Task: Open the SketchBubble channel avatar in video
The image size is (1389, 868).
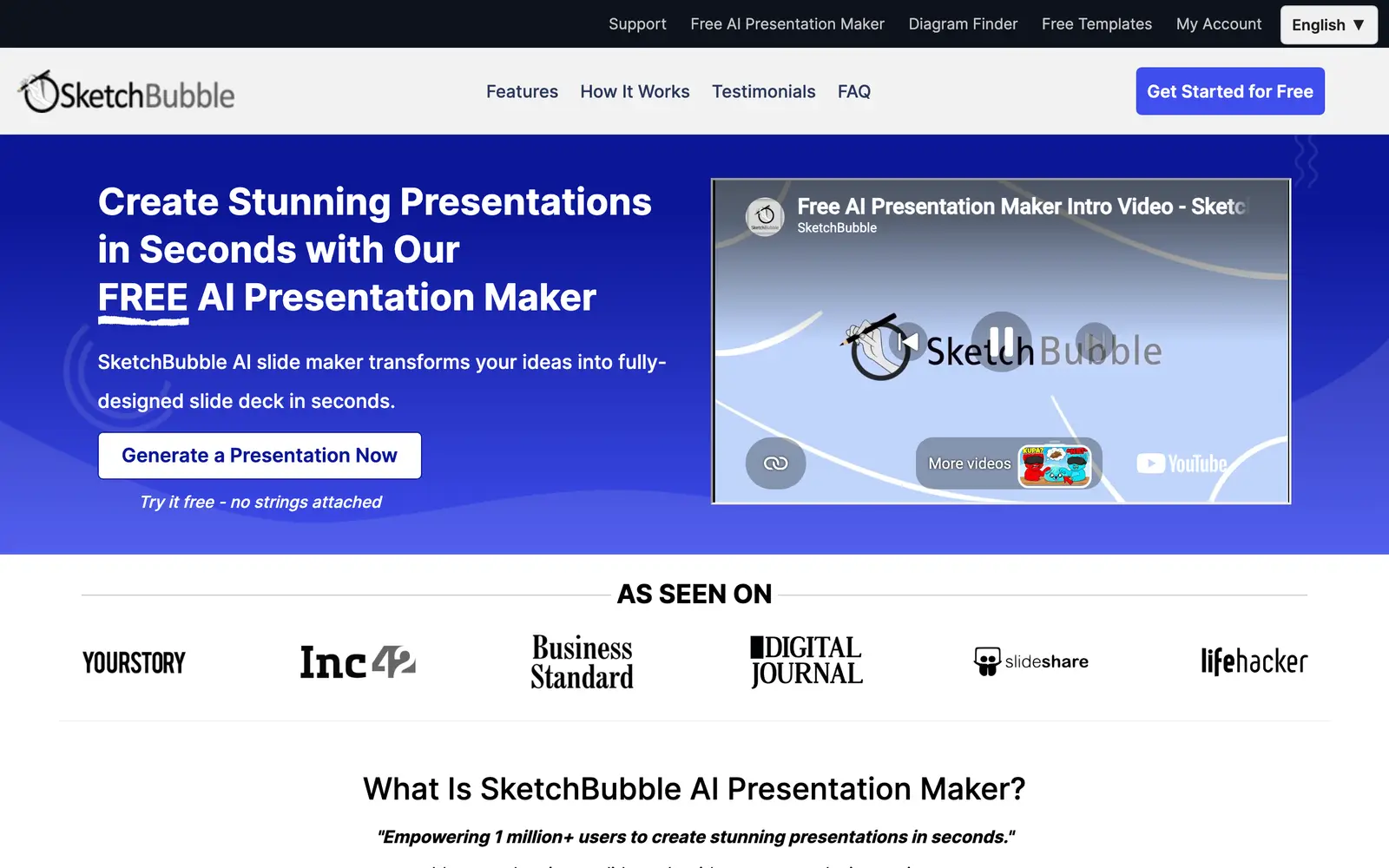Action: (765, 216)
